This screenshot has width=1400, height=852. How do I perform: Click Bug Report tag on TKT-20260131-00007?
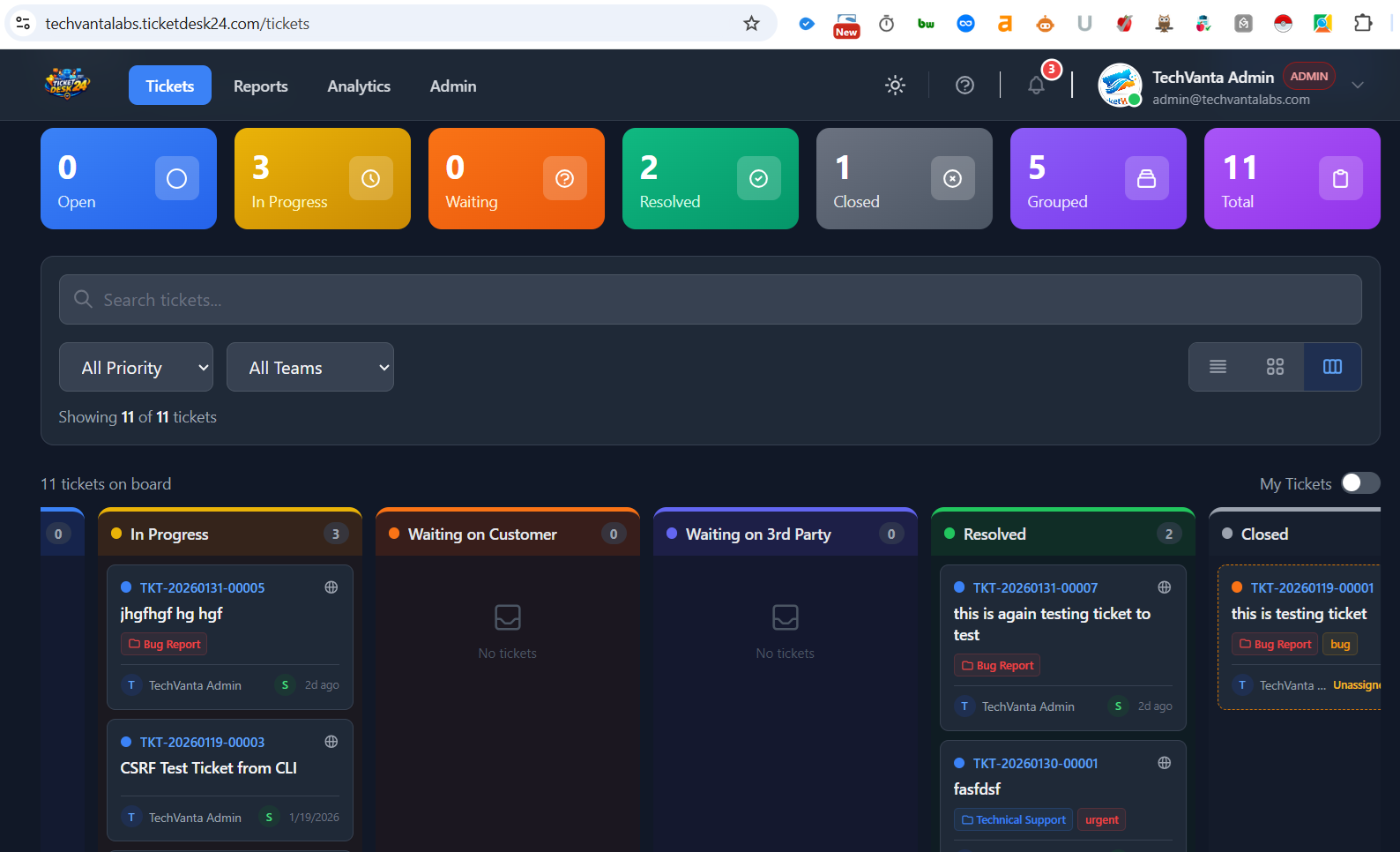(x=997, y=665)
